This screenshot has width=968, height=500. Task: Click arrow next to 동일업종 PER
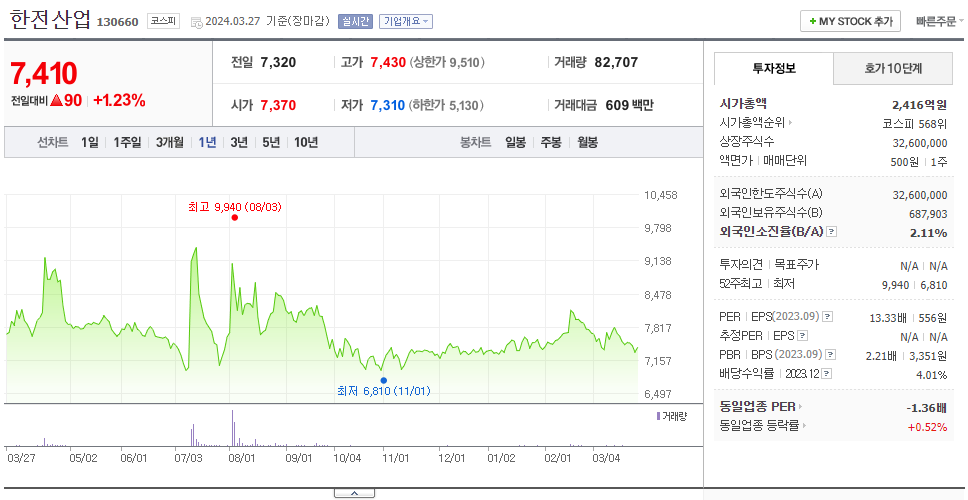tap(801, 407)
